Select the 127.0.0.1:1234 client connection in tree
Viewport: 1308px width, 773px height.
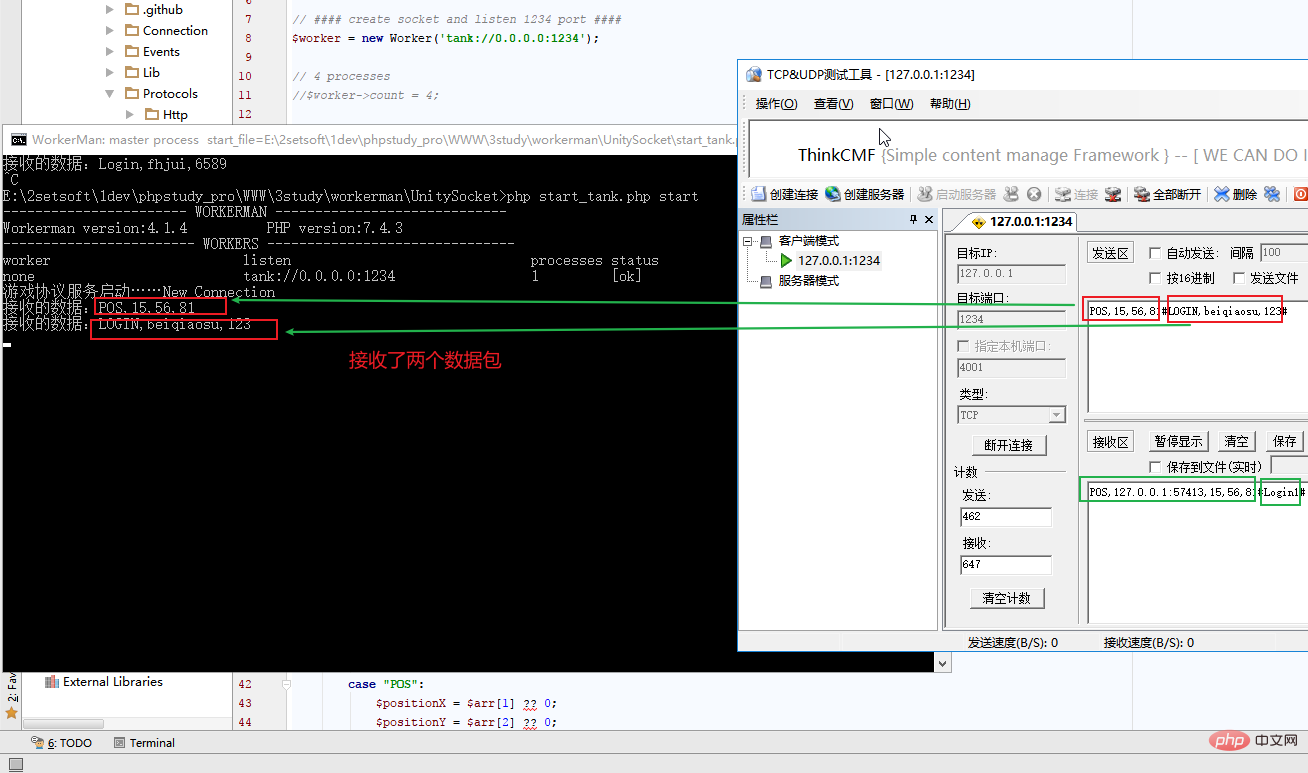(x=838, y=261)
